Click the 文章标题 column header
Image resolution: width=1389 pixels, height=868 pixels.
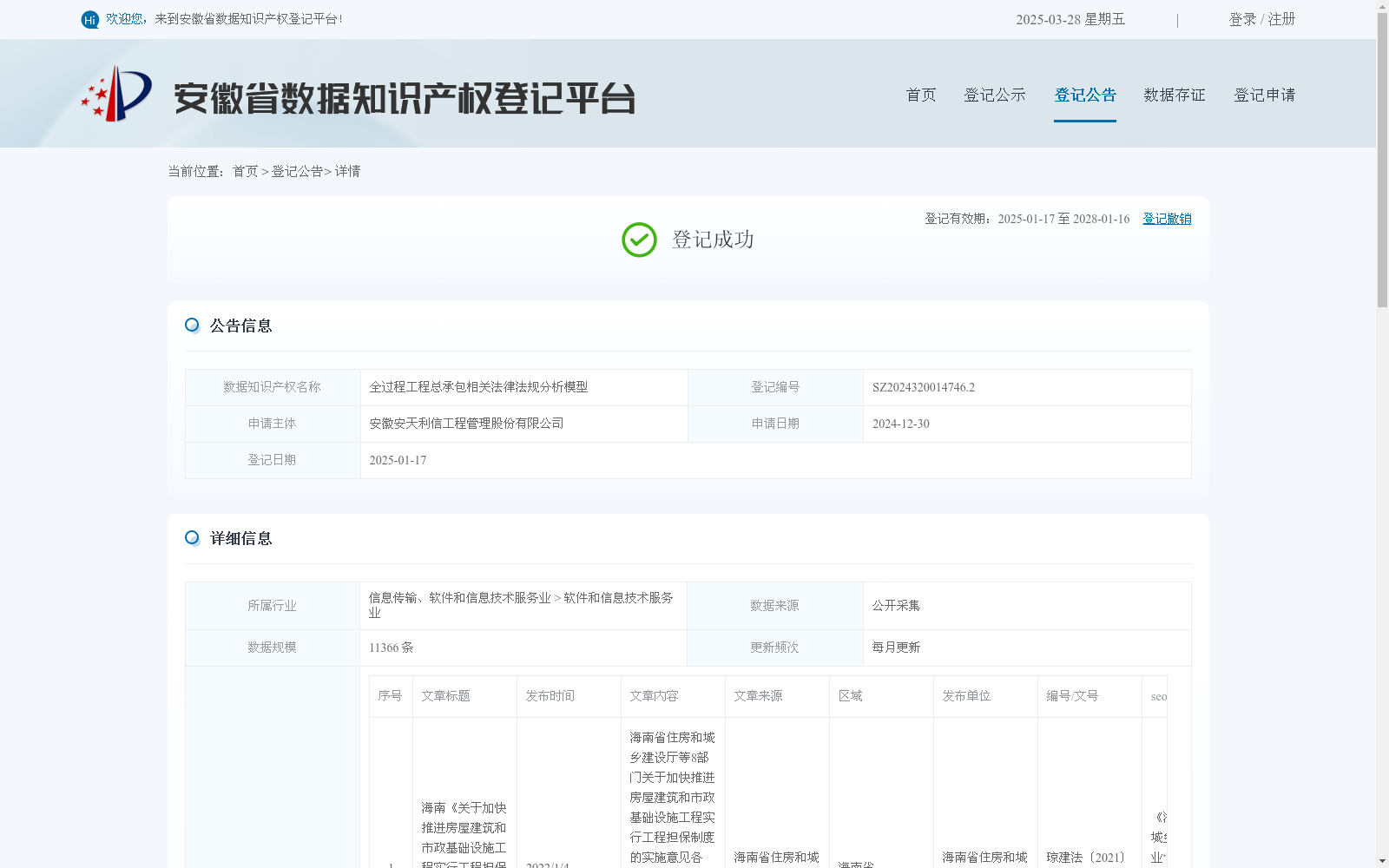coord(445,696)
